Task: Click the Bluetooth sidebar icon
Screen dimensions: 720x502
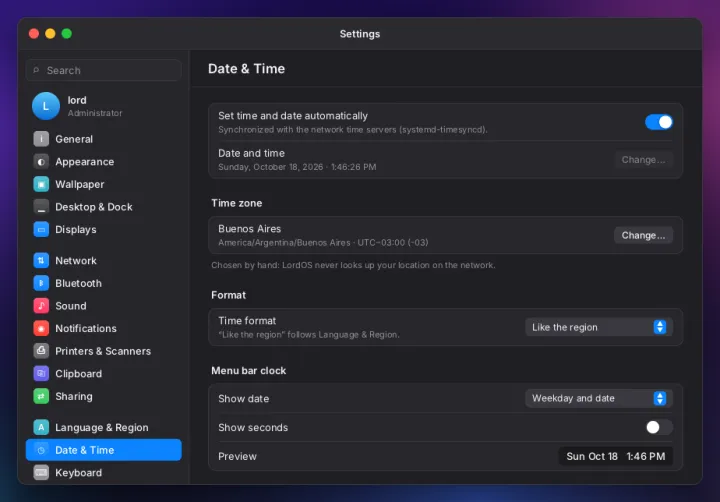Action: (41, 283)
